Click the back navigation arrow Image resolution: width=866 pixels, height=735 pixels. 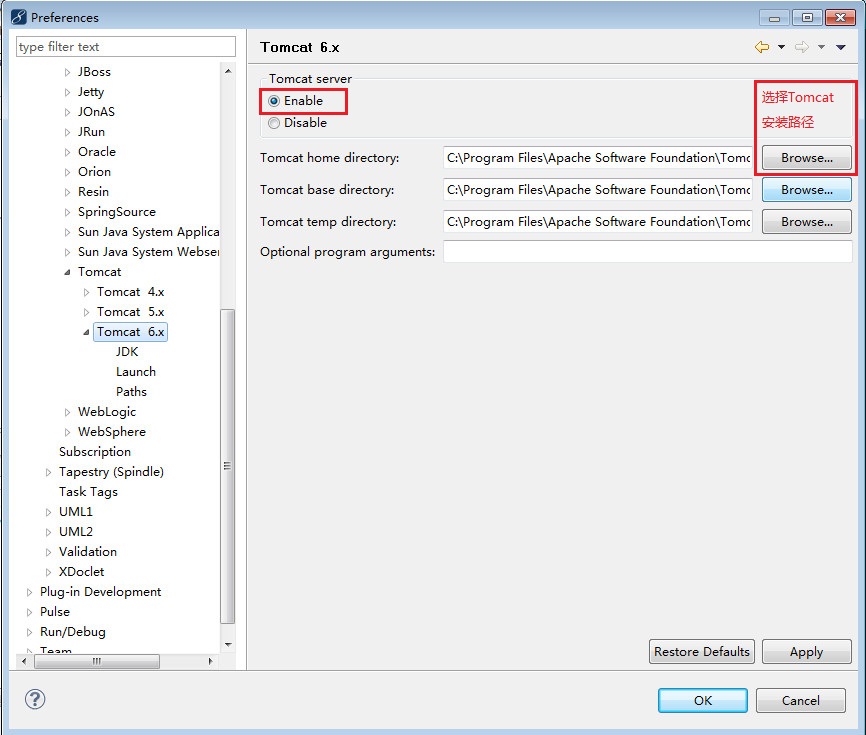[762, 47]
